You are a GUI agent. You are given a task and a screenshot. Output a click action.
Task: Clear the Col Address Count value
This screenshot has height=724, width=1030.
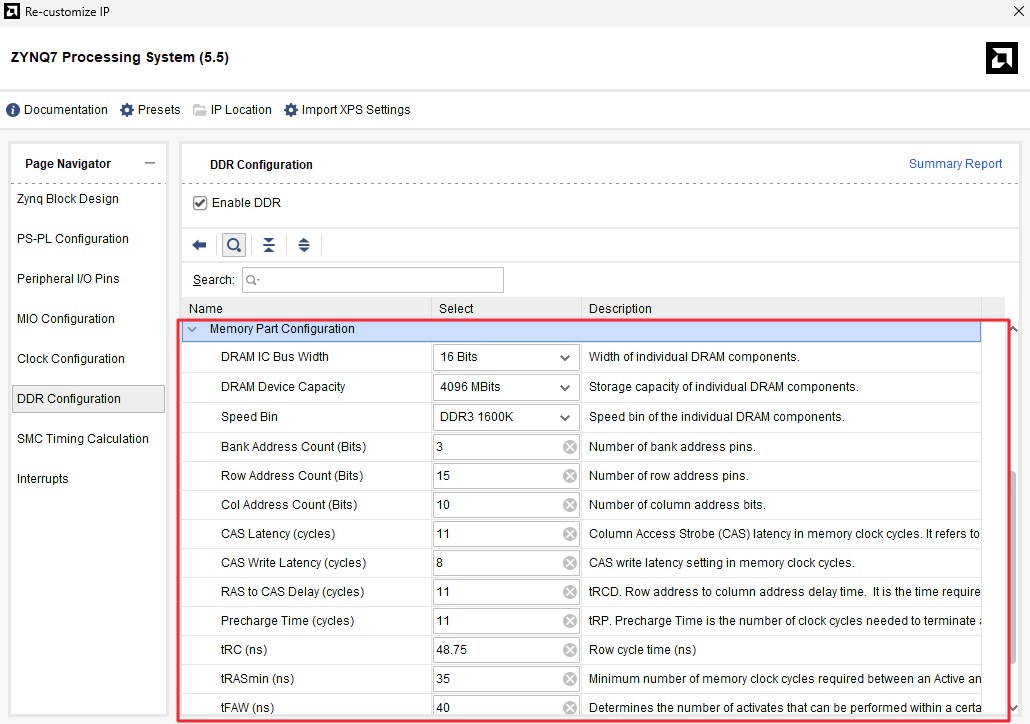click(x=570, y=505)
